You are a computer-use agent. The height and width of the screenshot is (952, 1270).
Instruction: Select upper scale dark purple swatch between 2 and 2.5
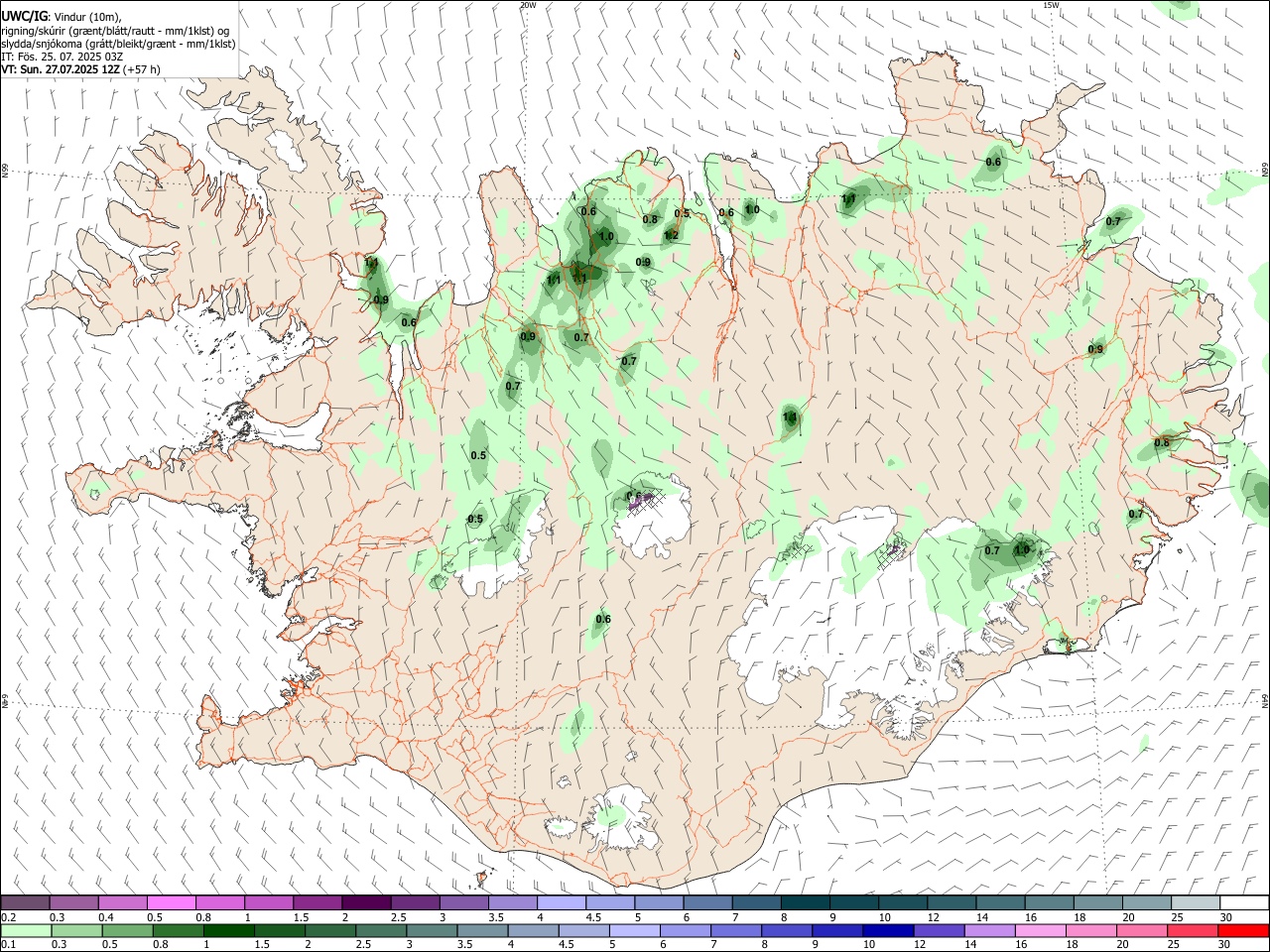(x=366, y=902)
